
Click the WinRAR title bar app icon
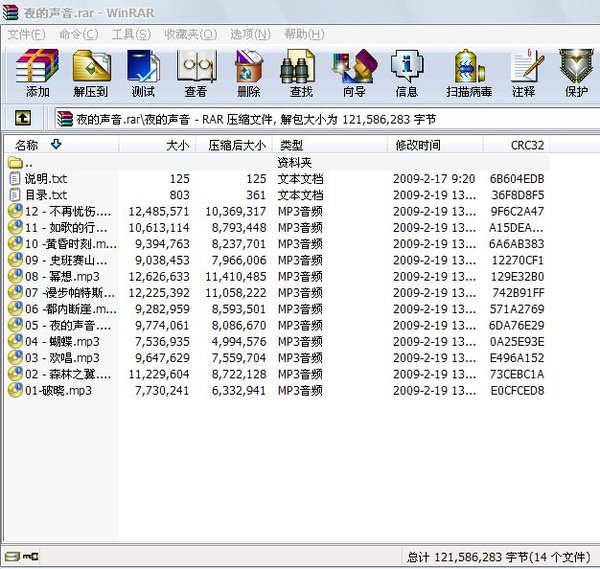click(x=11, y=12)
